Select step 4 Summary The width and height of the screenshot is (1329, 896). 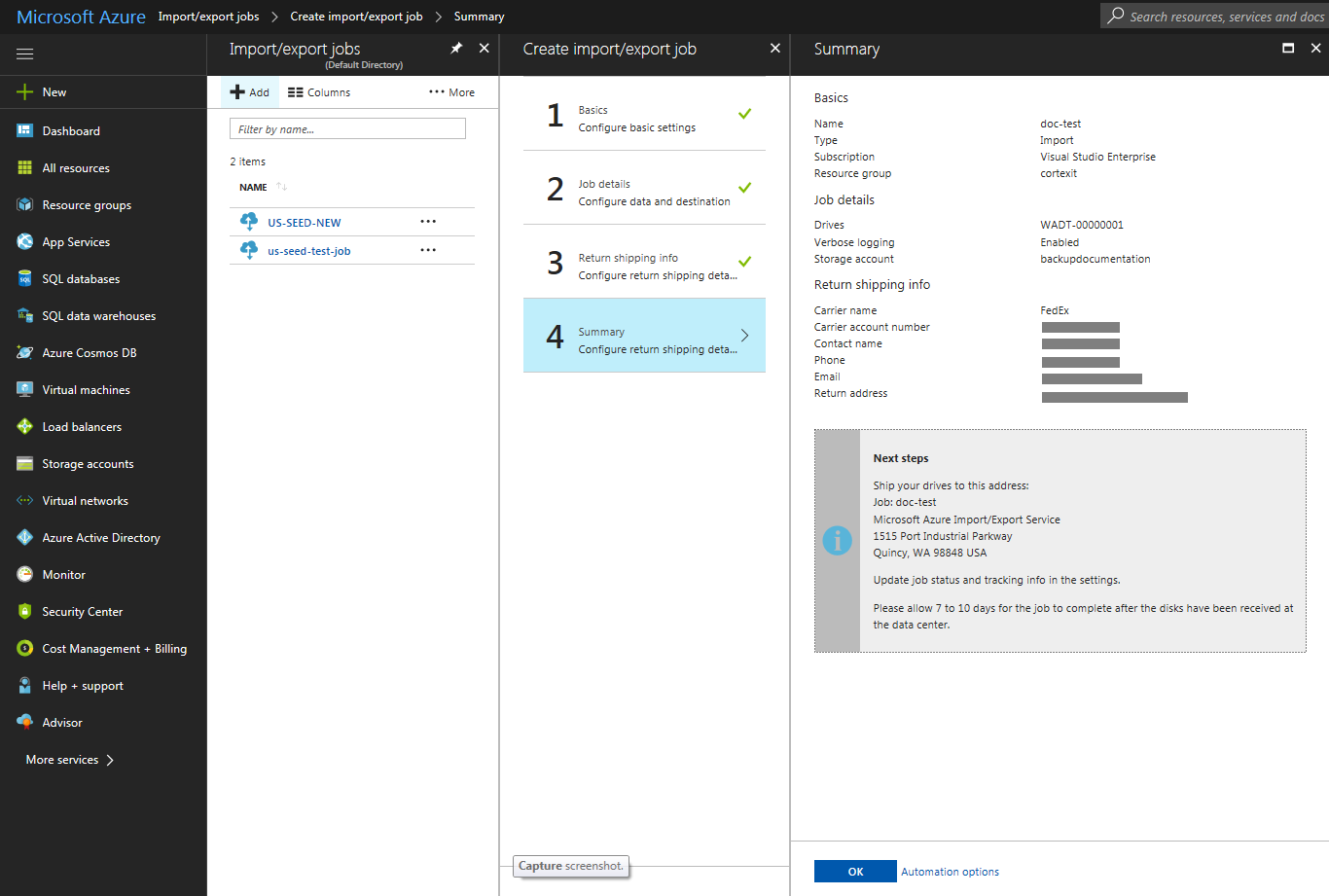[644, 336]
